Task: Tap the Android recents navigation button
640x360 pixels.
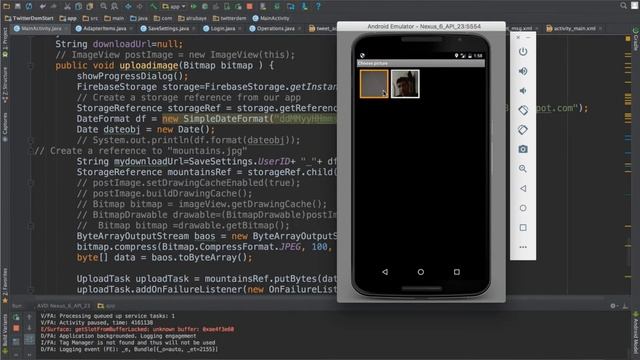Action: coord(457,272)
